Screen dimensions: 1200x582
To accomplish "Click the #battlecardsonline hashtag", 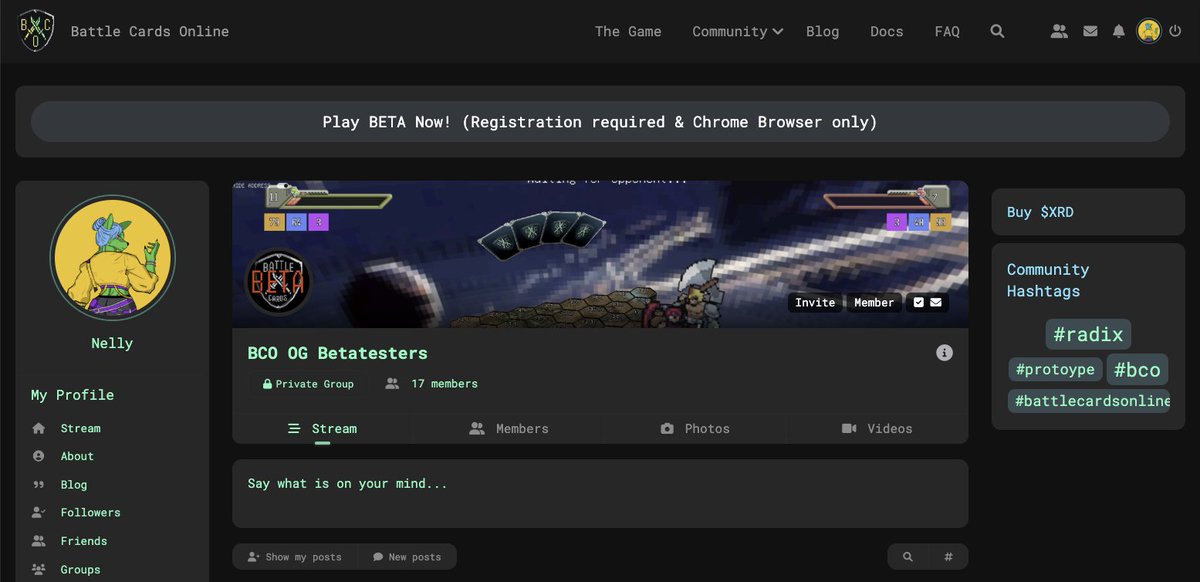I will pos(1090,400).
